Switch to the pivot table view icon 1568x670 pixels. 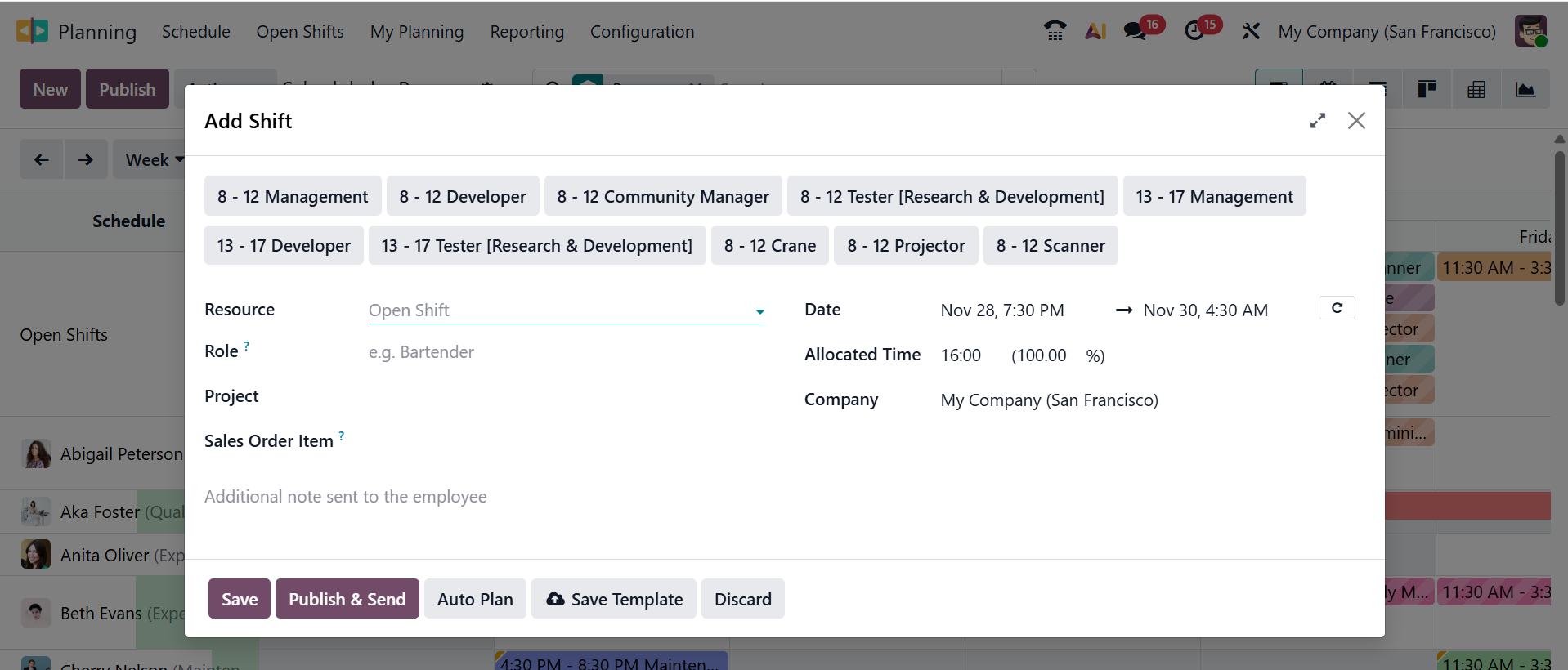click(x=1476, y=90)
